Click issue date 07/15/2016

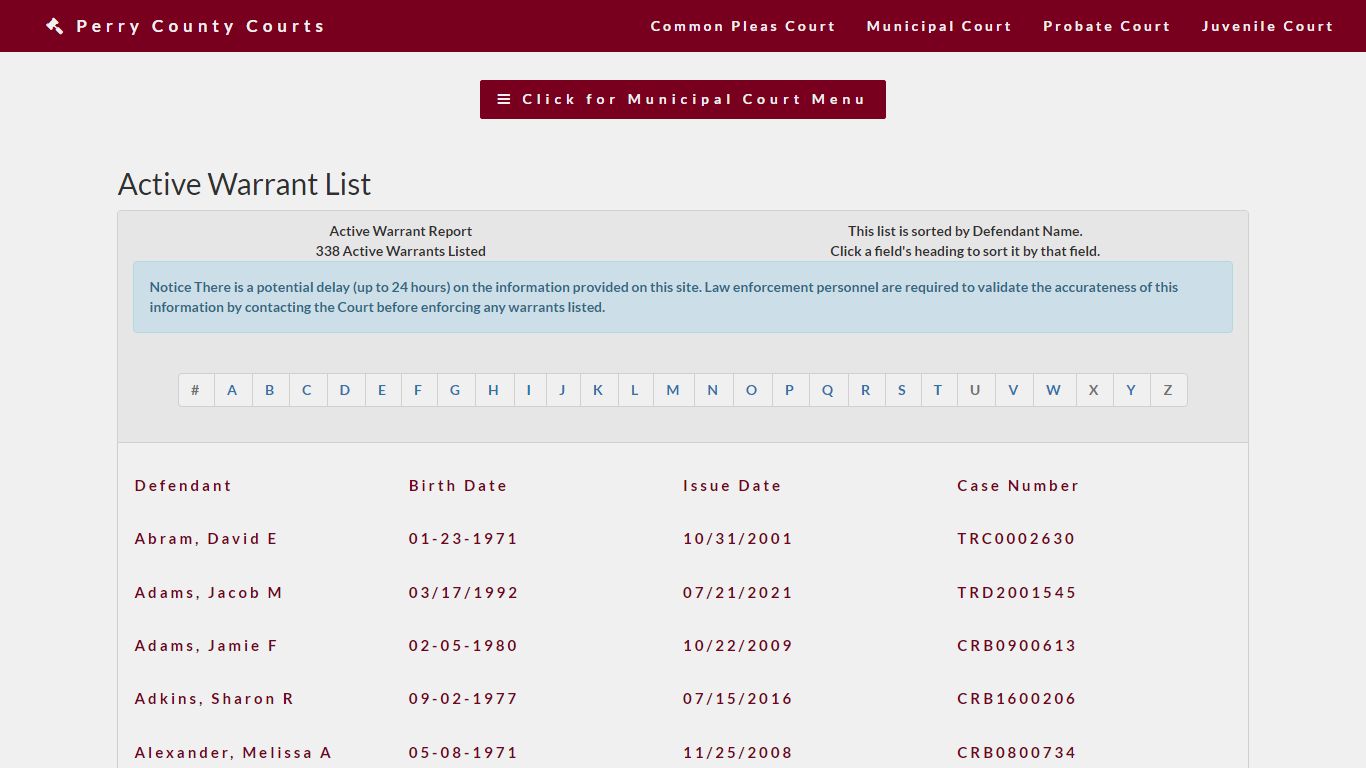(738, 699)
